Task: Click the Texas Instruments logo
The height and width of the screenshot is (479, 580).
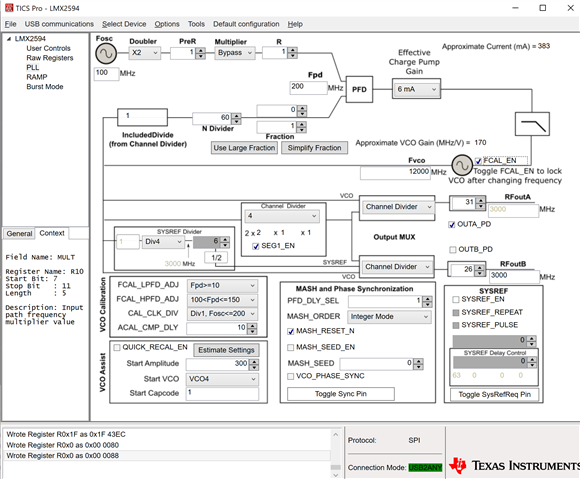Action: (x=514, y=466)
